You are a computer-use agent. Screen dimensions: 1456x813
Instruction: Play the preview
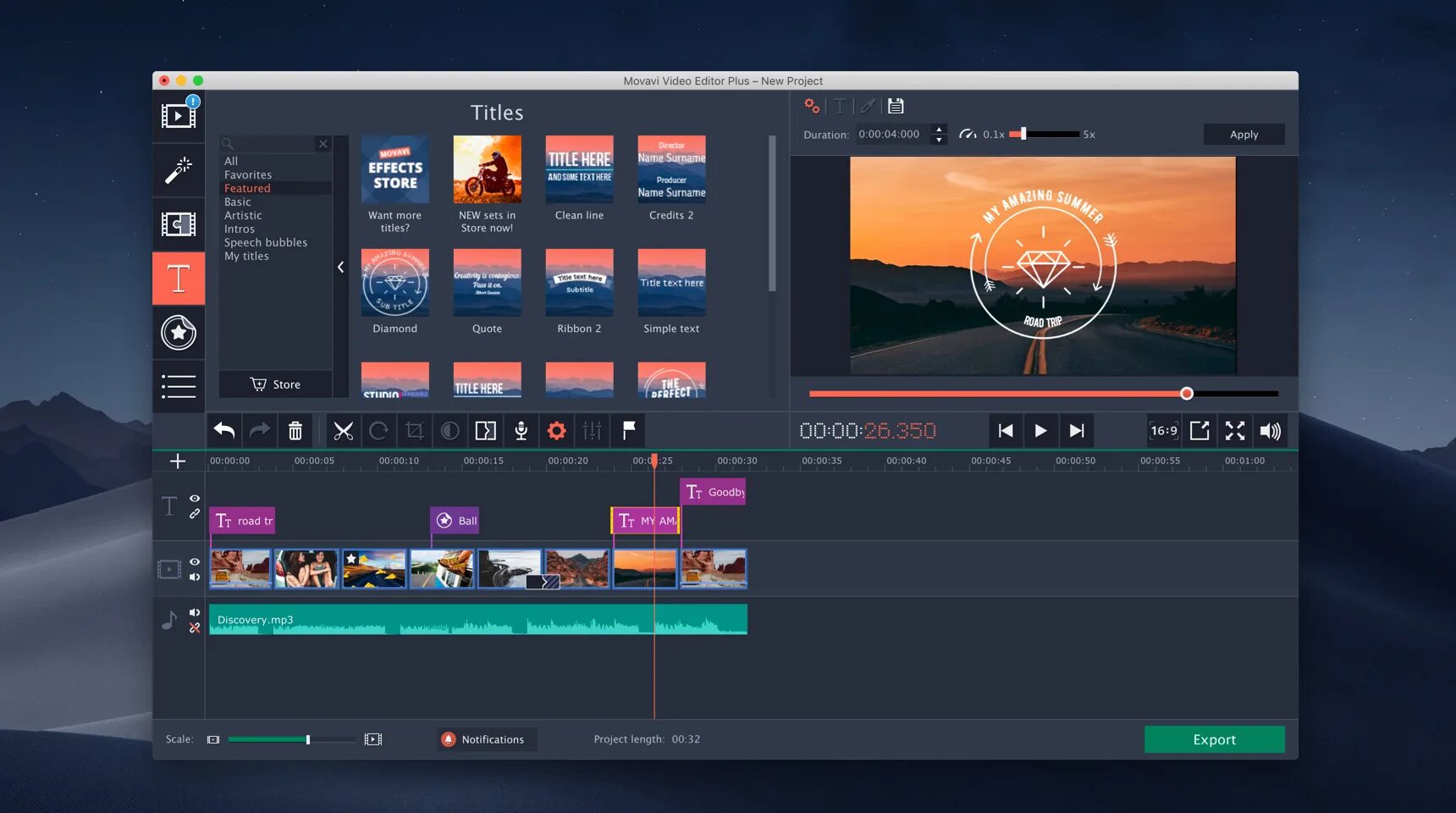tap(1040, 430)
